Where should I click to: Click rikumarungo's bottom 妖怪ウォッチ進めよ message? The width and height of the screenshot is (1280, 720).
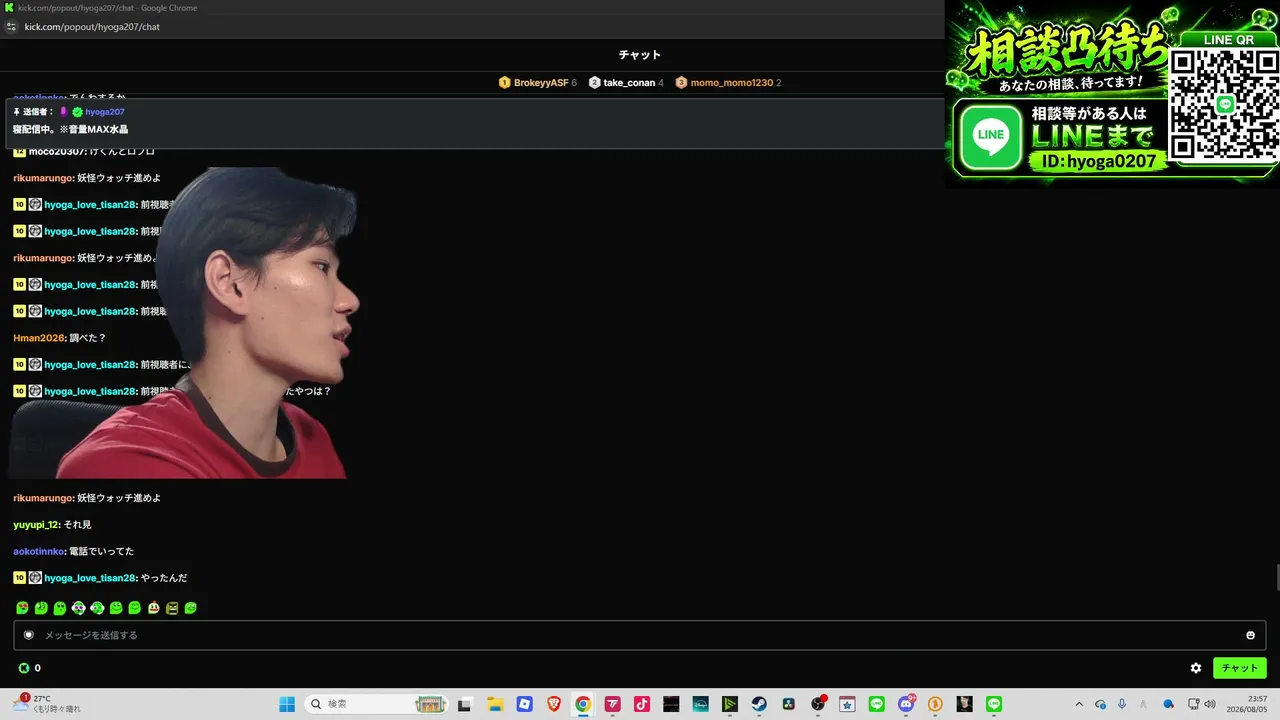[119, 498]
